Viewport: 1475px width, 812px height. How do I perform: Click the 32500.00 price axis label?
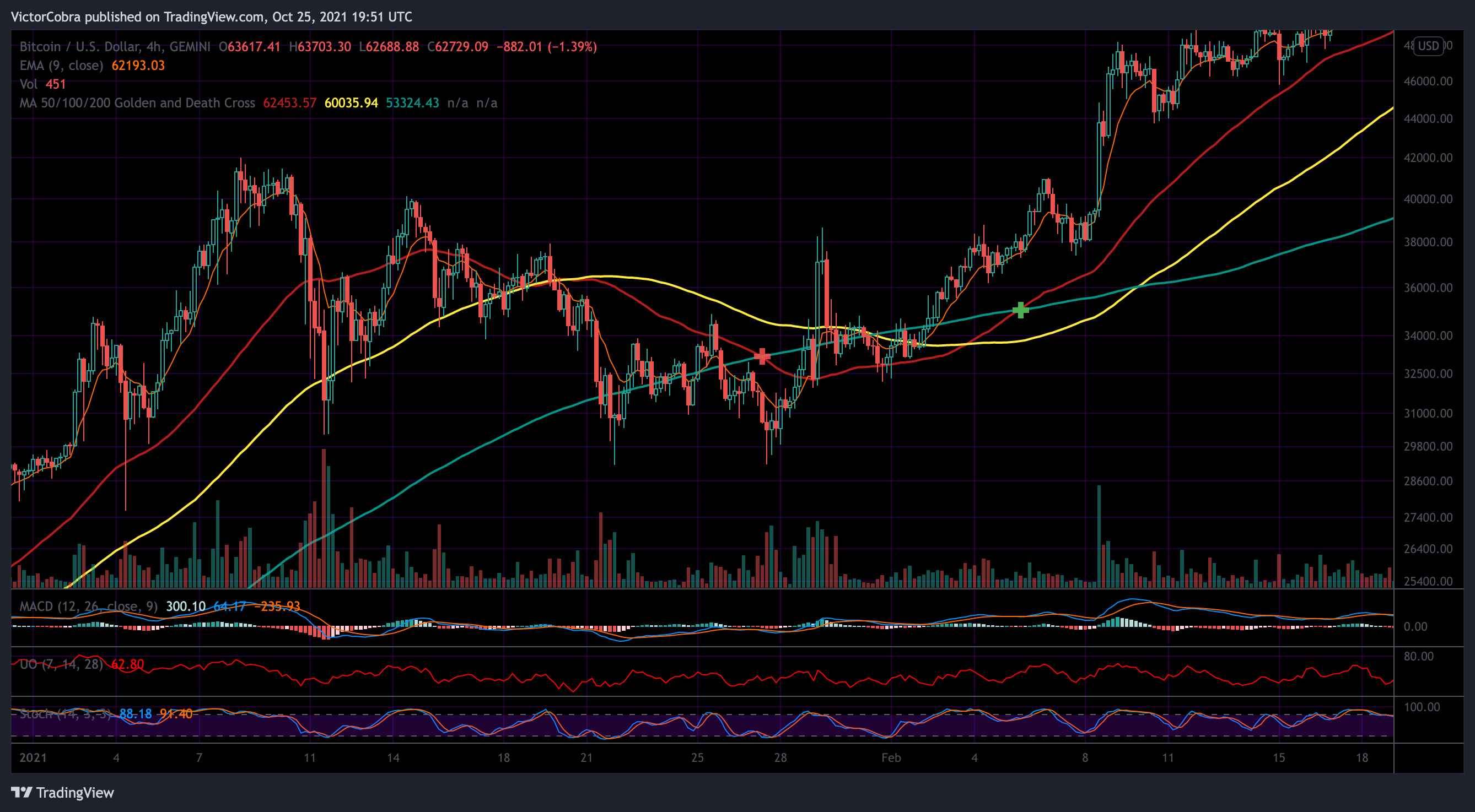1428,373
